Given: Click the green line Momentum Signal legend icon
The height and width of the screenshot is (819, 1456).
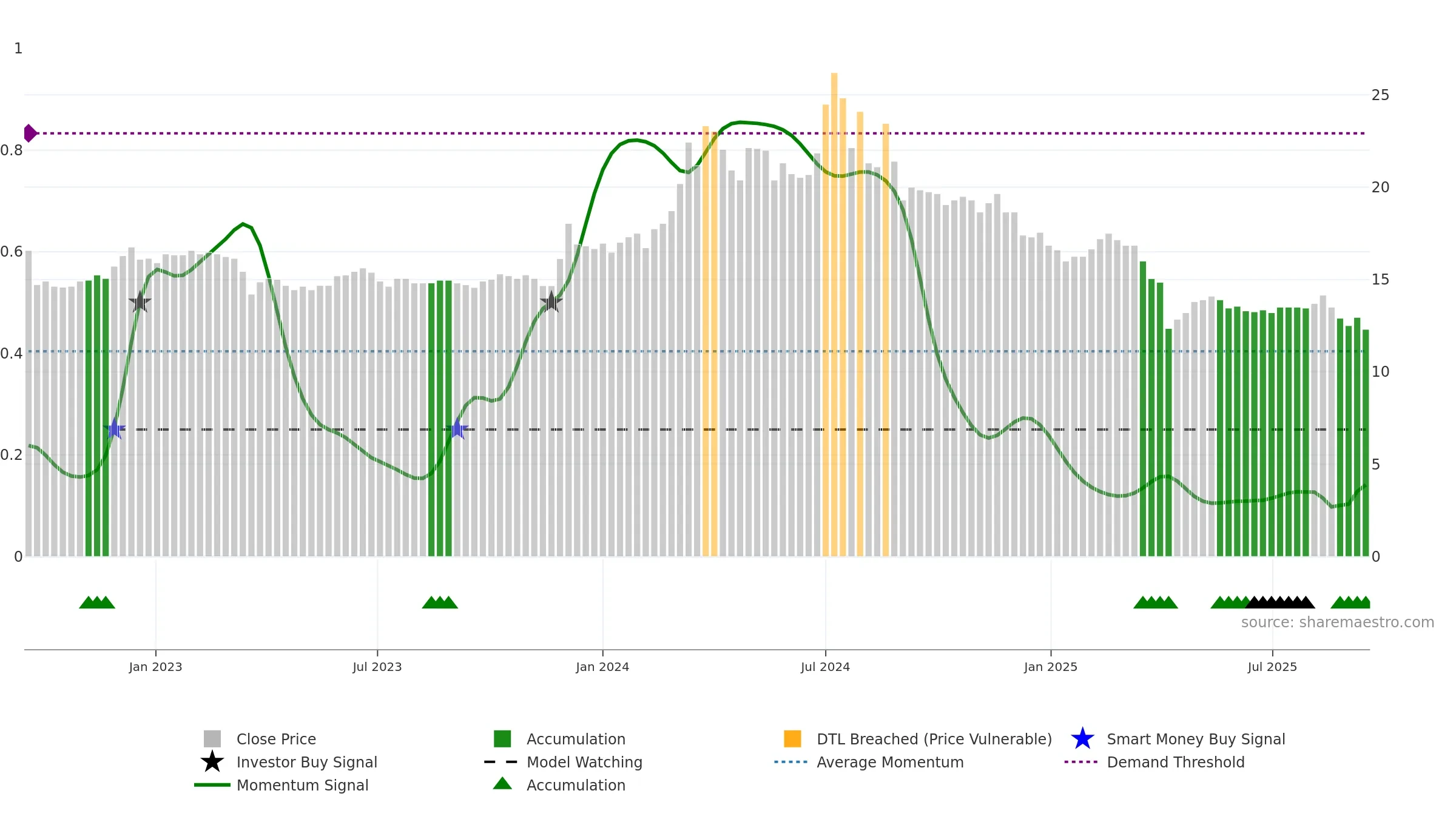Looking at the screenshot, I should pyautogui.click(x=212, y=785).
